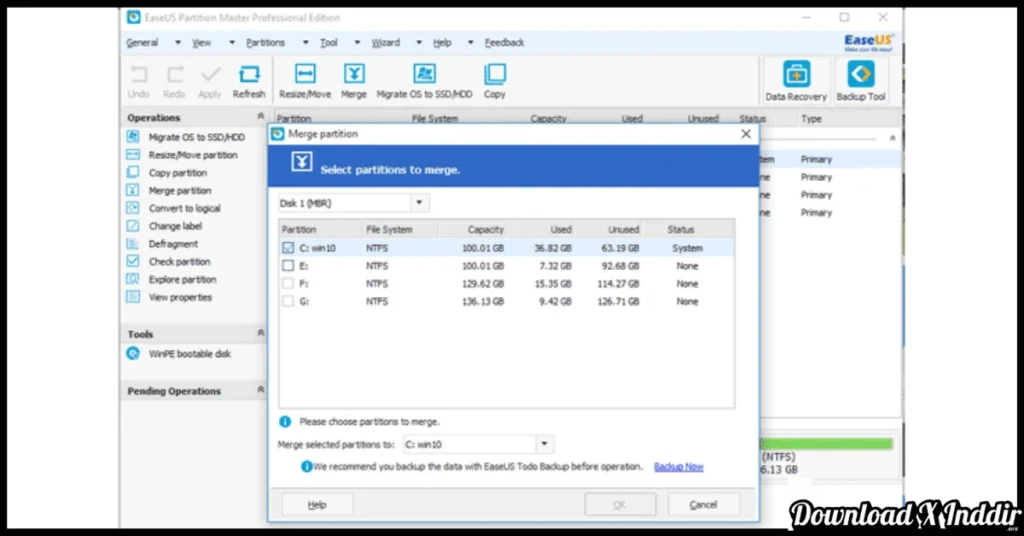Screen dimensions: 1024x536
Task: Click the 'Used' column header in dialog
Action: [561, 230]
